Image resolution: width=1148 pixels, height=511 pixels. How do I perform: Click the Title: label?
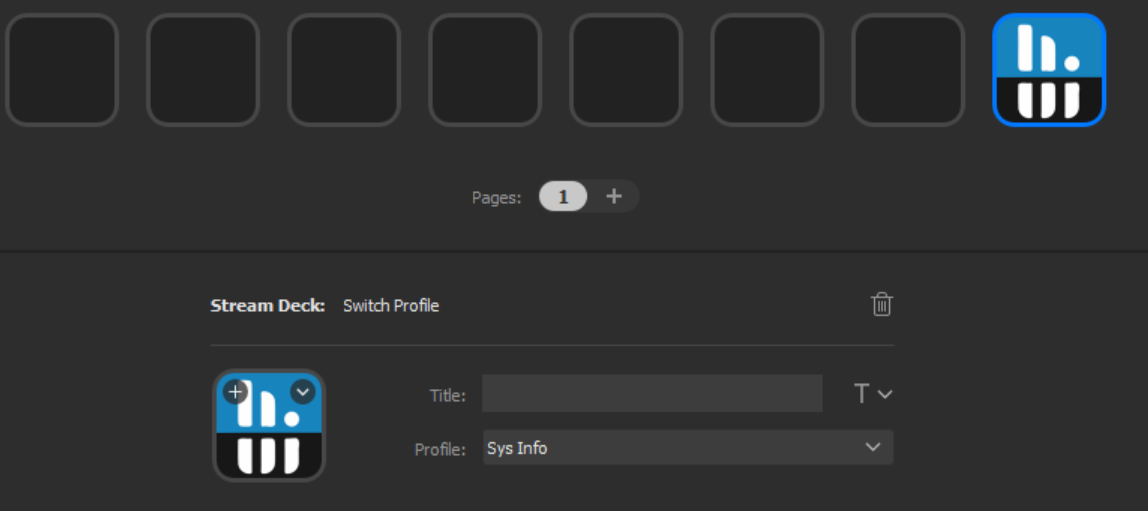point(447,395)
